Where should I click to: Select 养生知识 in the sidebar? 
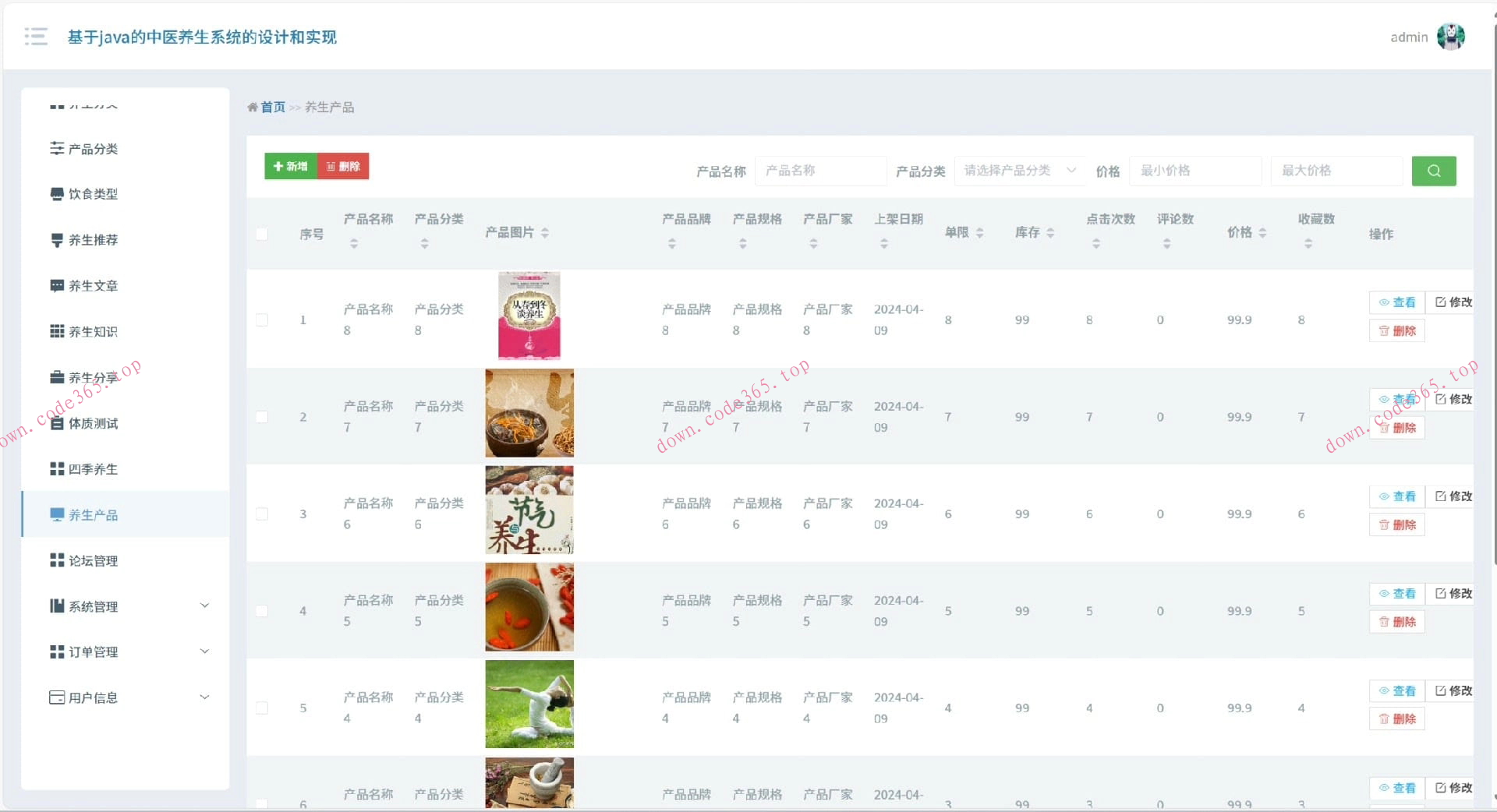(92, 331)
